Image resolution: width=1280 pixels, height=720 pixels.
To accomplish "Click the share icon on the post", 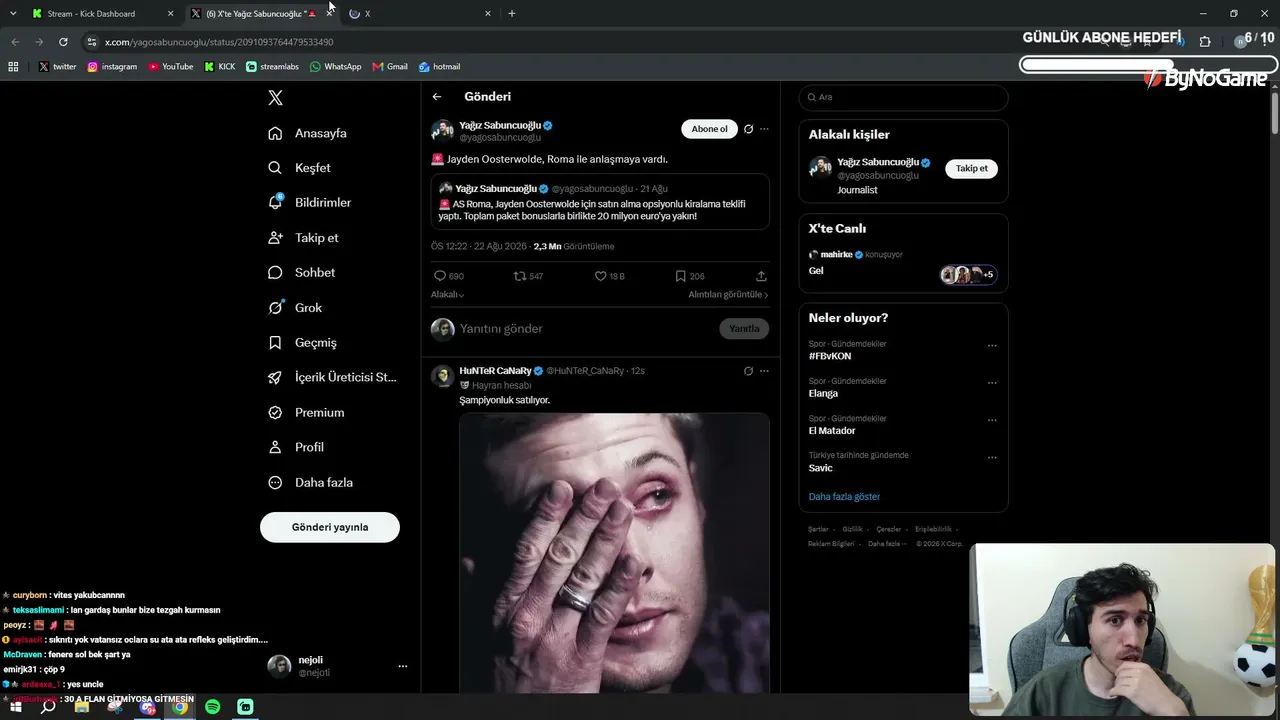I will click(x=761, y=276).
